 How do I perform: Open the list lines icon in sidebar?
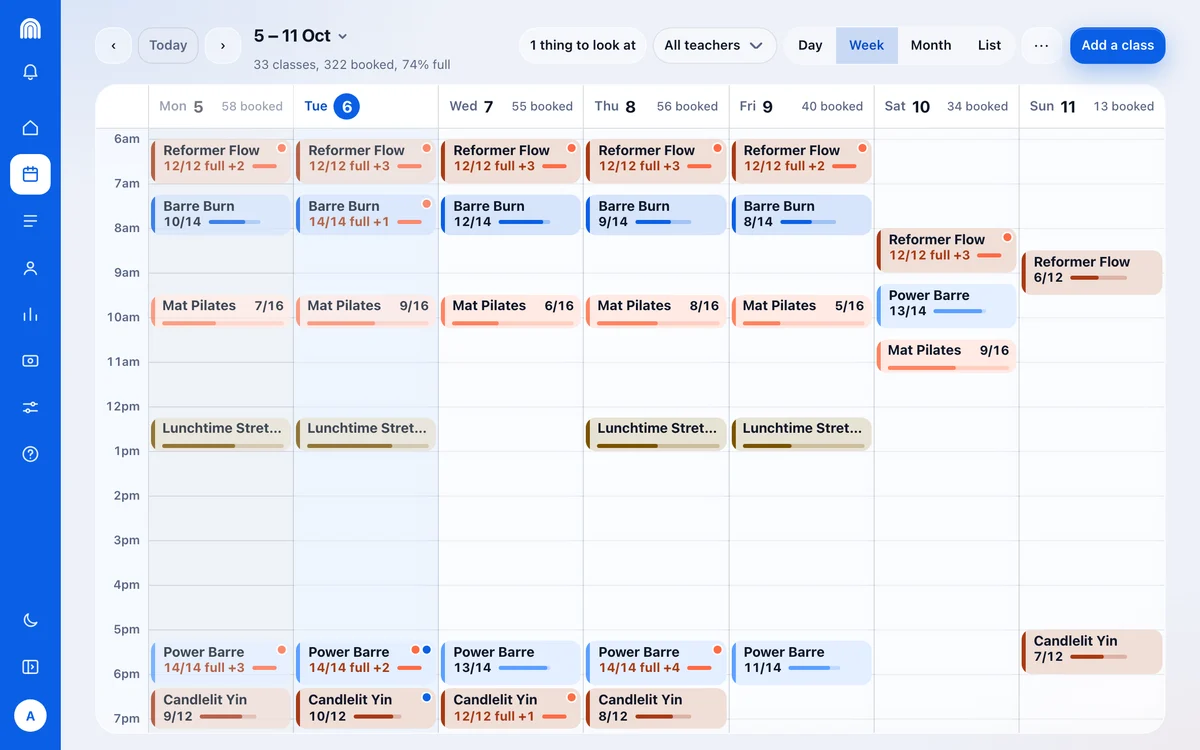[30, 221]
